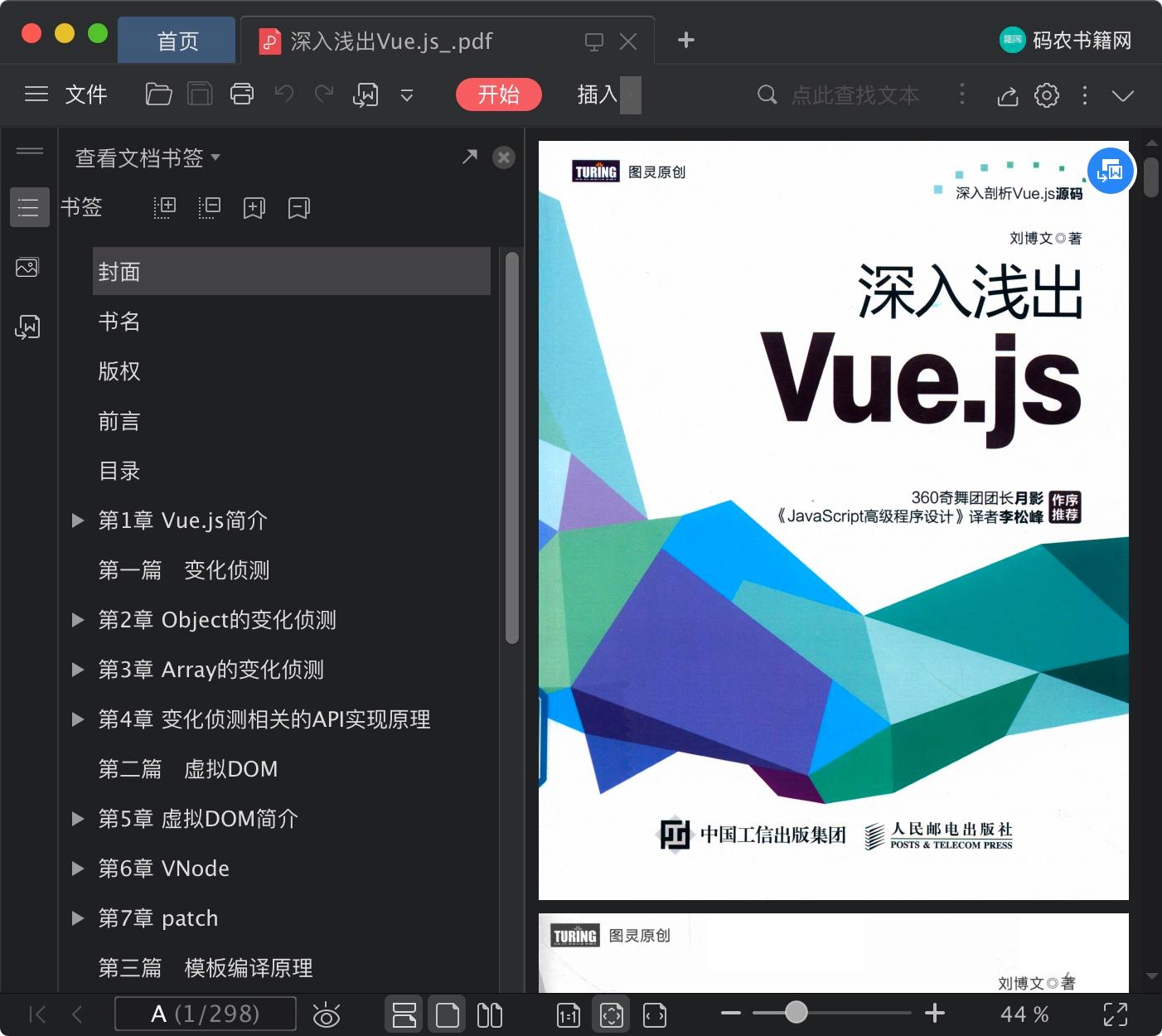Toggle fit width zoom
Screen dimensions: 1162x1036
click(655, 1014)
